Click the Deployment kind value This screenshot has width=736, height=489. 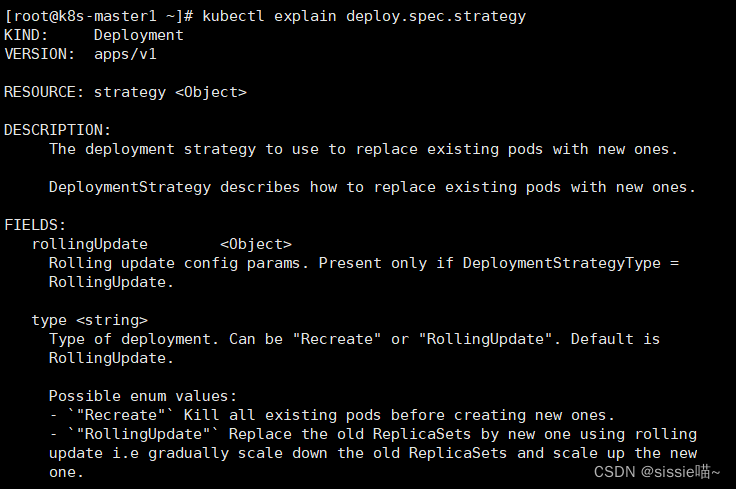tap(138, 36)
